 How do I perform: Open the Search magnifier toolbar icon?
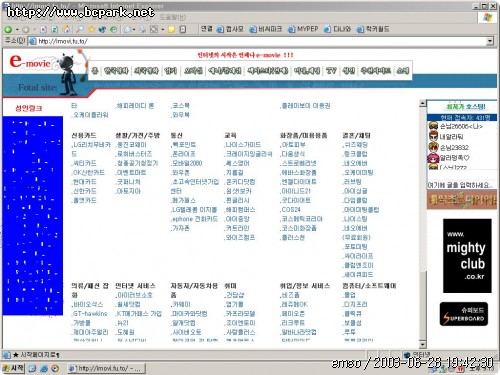[80, 29]
